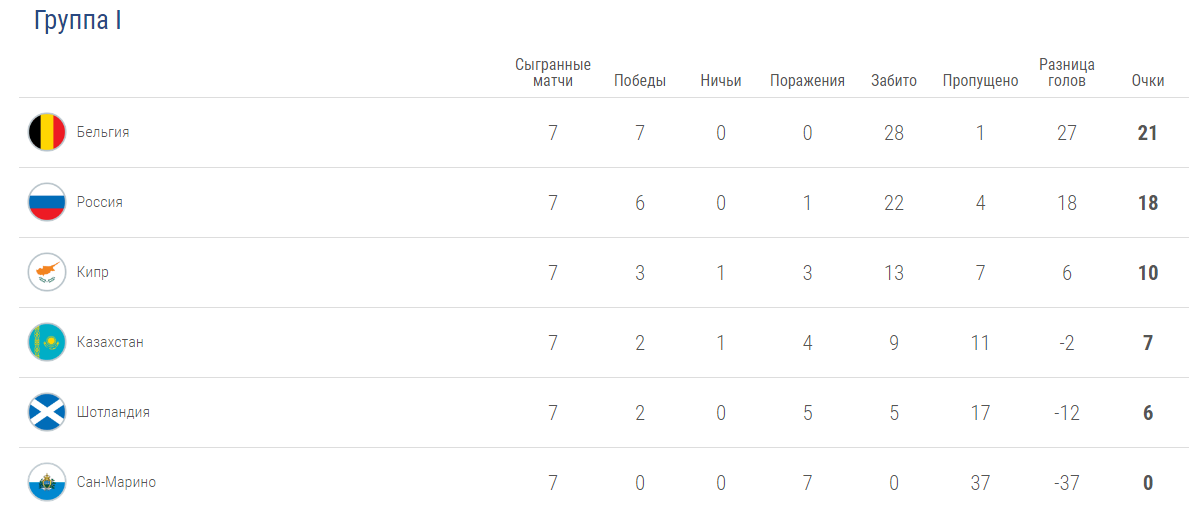The height and width of the screenshot is (513, 1191).
Task: Open the Шотландия team link
Action: point(113,412)
